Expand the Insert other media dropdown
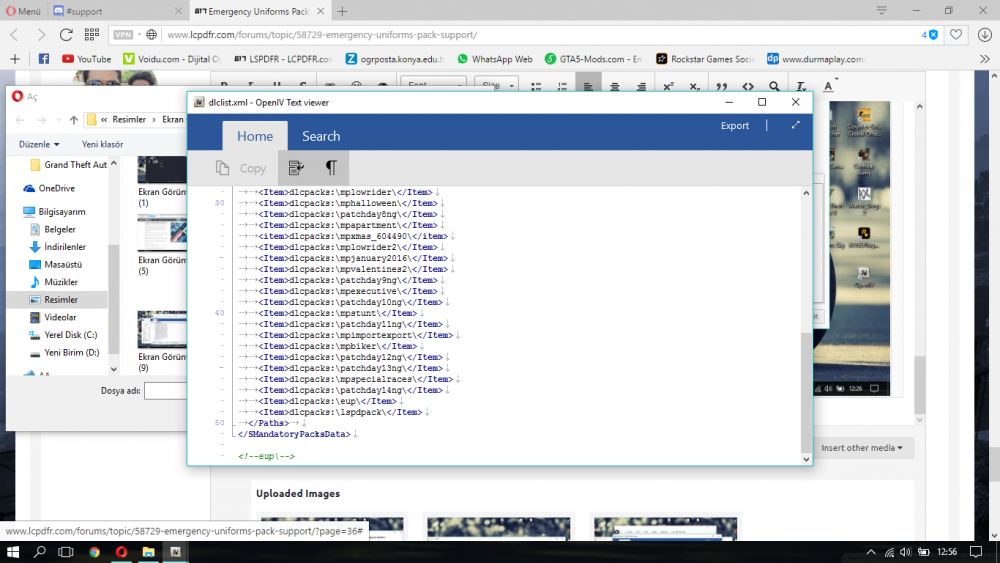The height and width of the screenshot is (563, 1000). coord(862,448)
